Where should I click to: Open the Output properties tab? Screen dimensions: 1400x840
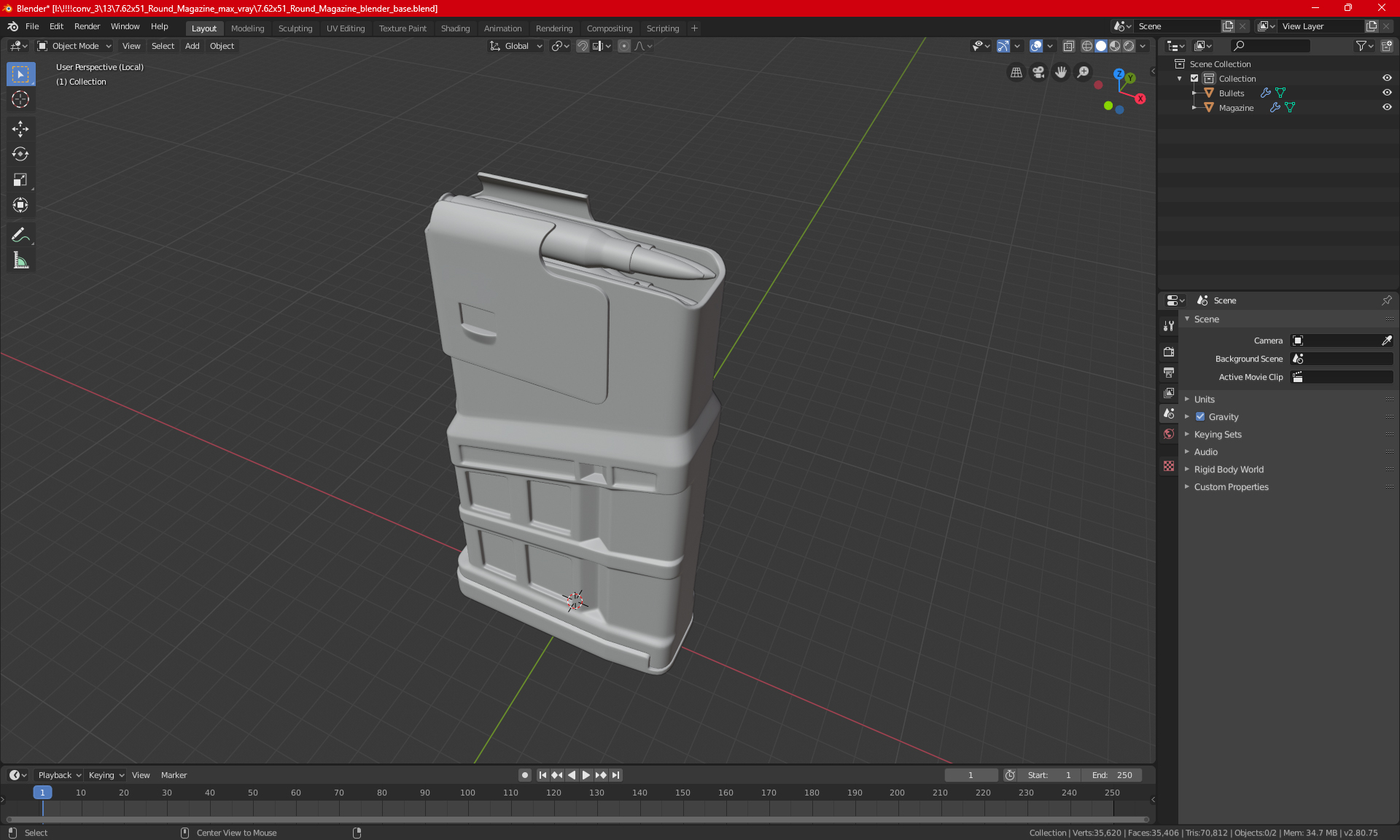pyautogui.click(x=1169, y=372)
